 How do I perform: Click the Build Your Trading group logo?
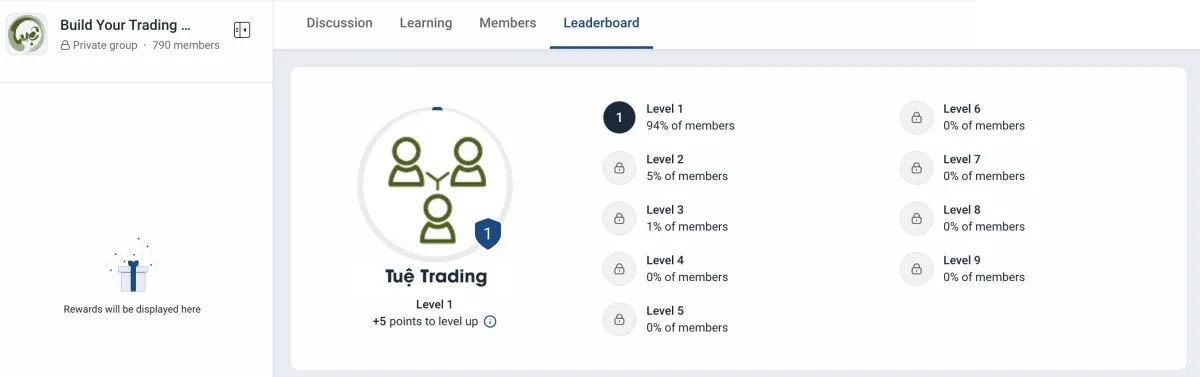tap(27, 34)
